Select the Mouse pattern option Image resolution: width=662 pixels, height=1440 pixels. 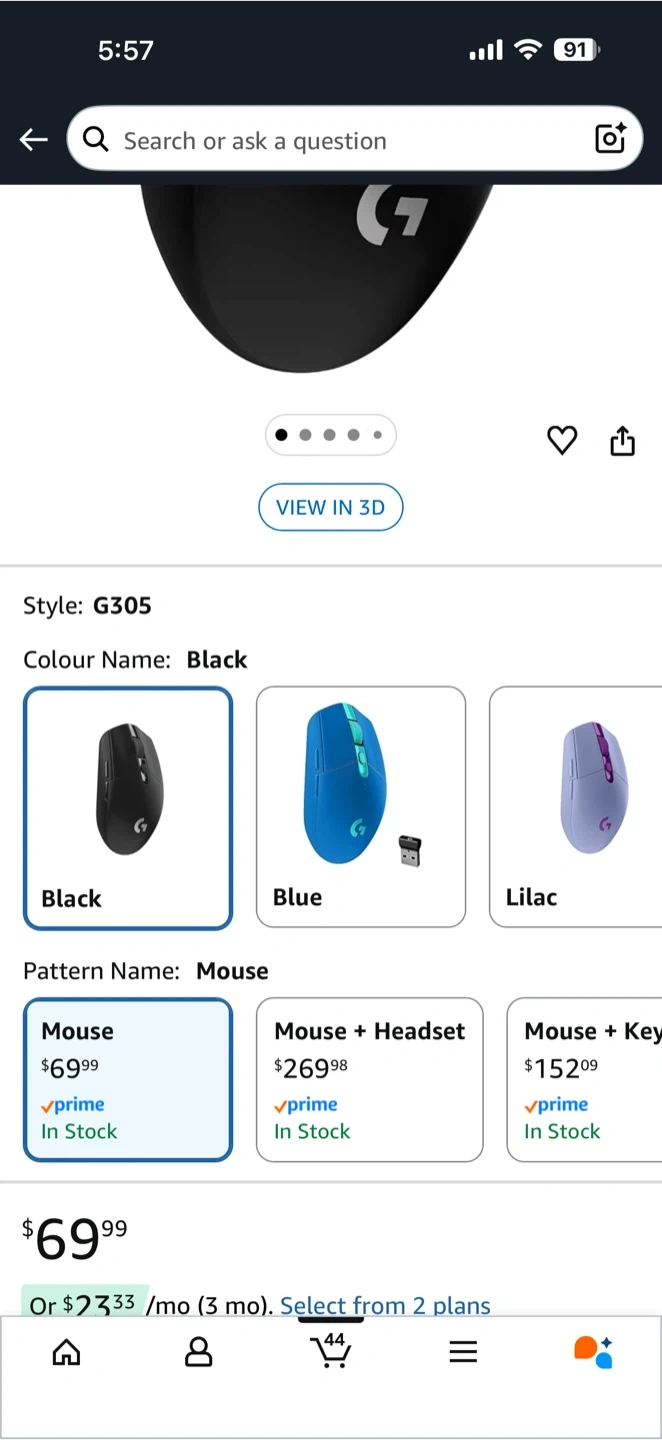[128, 1080]
